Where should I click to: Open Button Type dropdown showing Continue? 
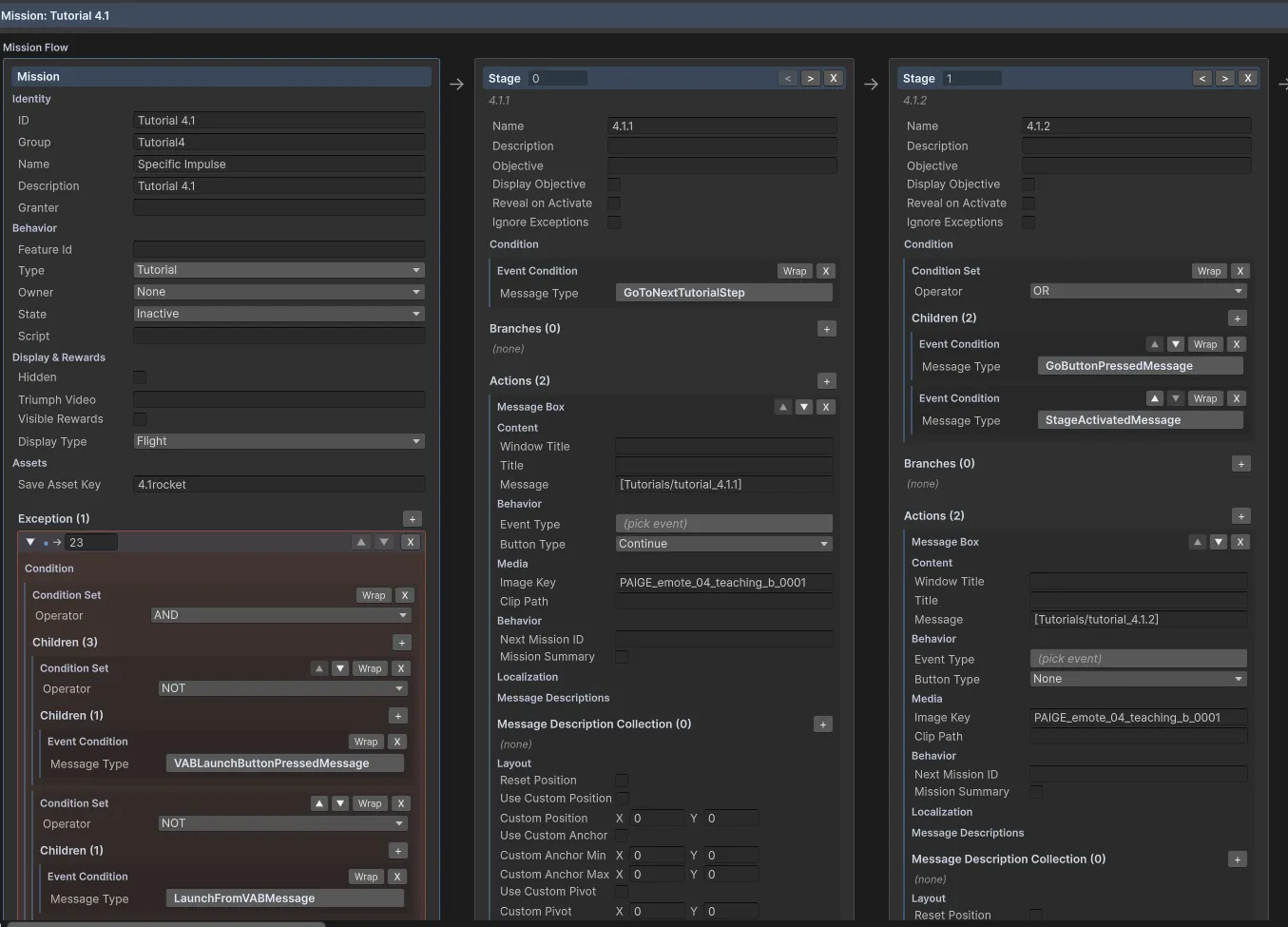[724, 544]
